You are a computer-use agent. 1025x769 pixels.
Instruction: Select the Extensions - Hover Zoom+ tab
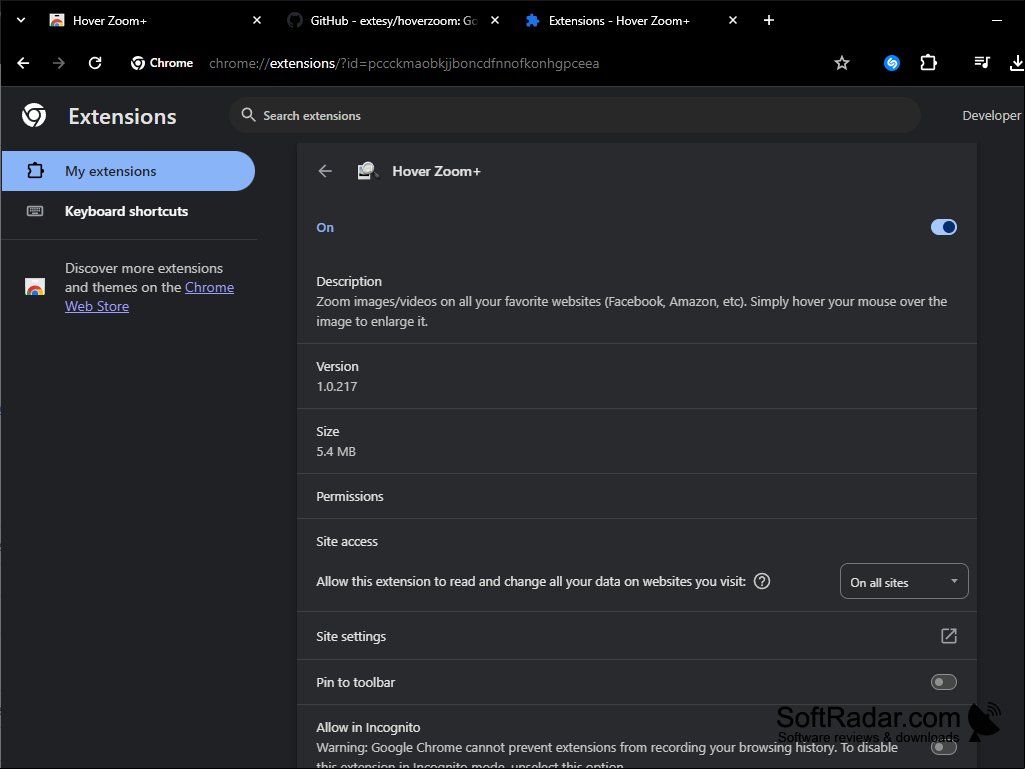pyautogui.click(x=631, y=20)
